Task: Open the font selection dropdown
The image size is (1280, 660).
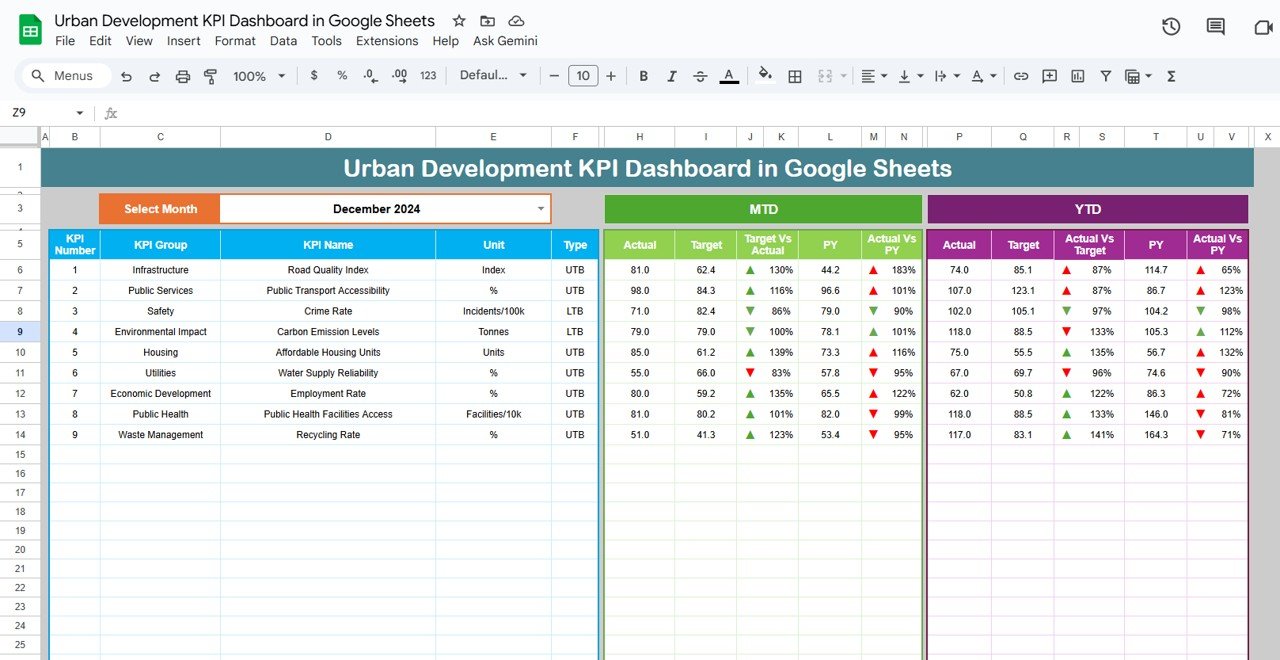Action: point(493,75)
